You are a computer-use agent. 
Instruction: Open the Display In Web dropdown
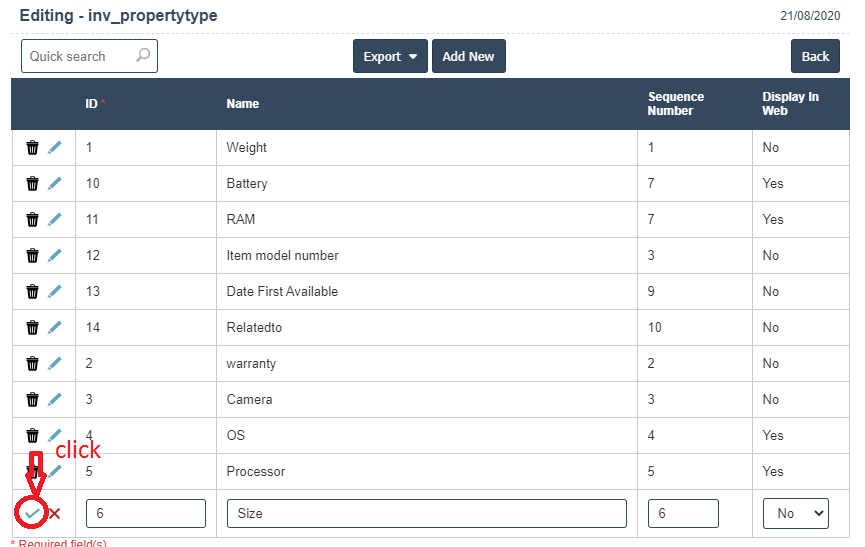pos(796,513)
